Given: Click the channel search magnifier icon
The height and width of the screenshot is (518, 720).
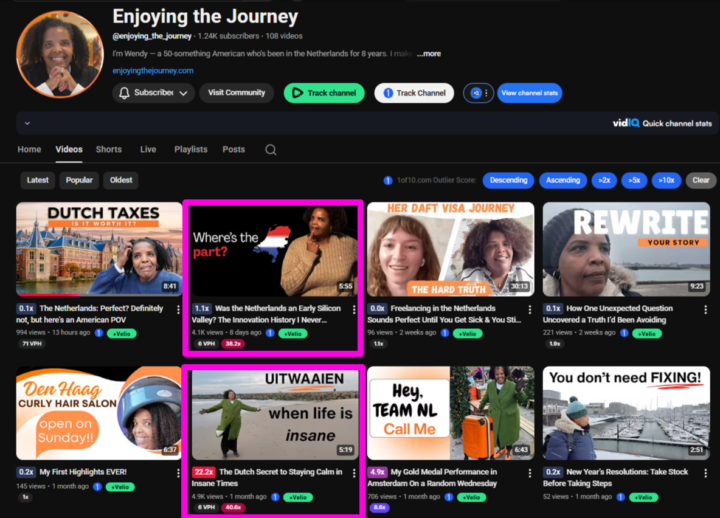Looking at the screenshot, I should click(271, 150).
